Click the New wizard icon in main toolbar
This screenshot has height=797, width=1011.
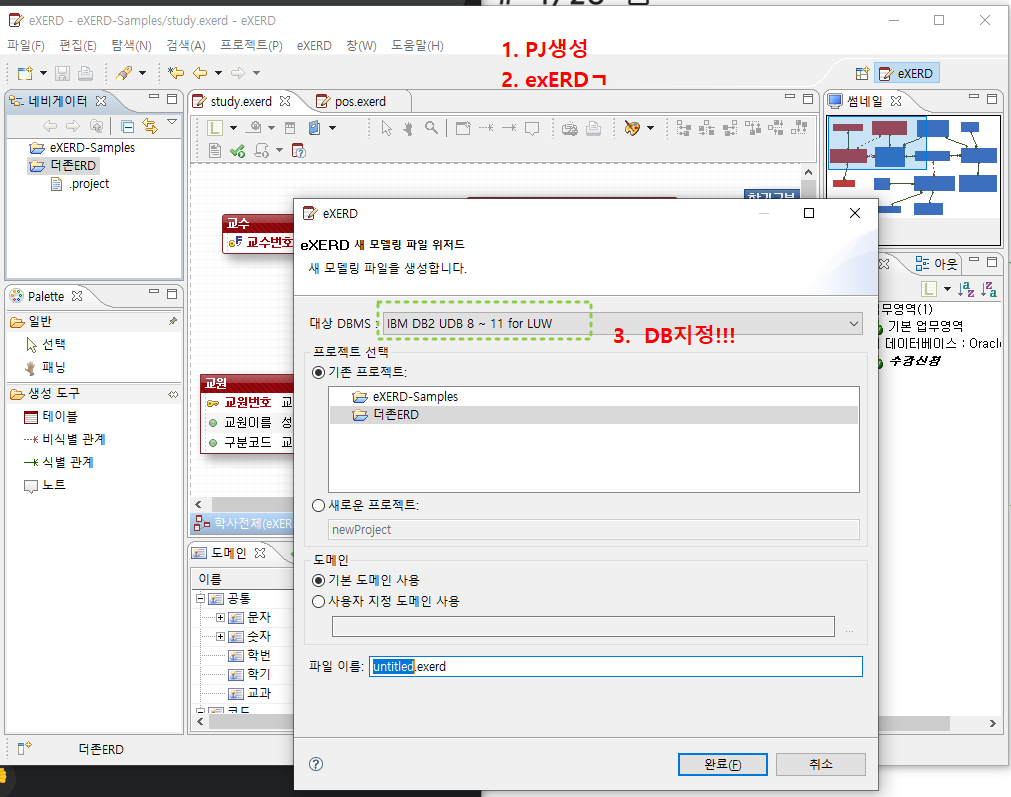25,73
